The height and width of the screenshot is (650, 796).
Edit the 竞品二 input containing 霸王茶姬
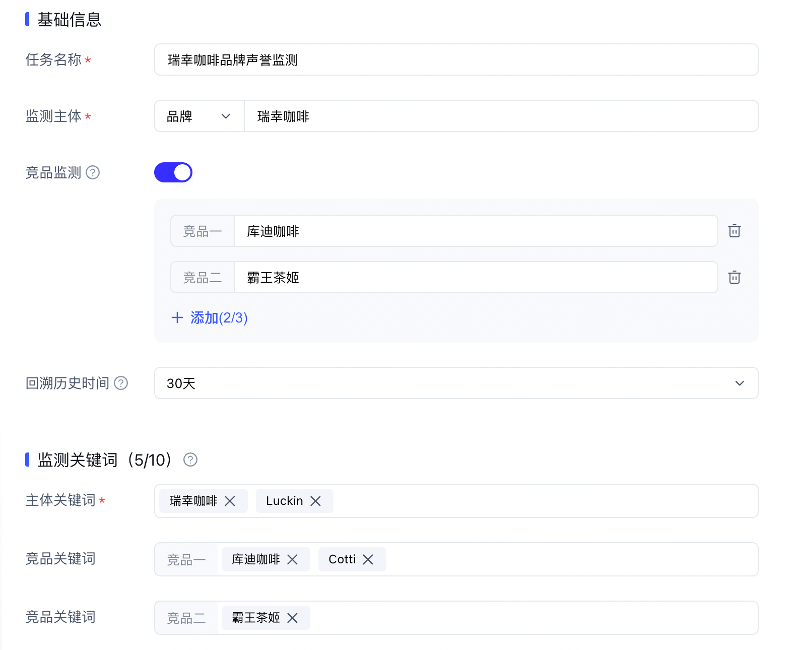pyautogui.click(x=476, y=277)
